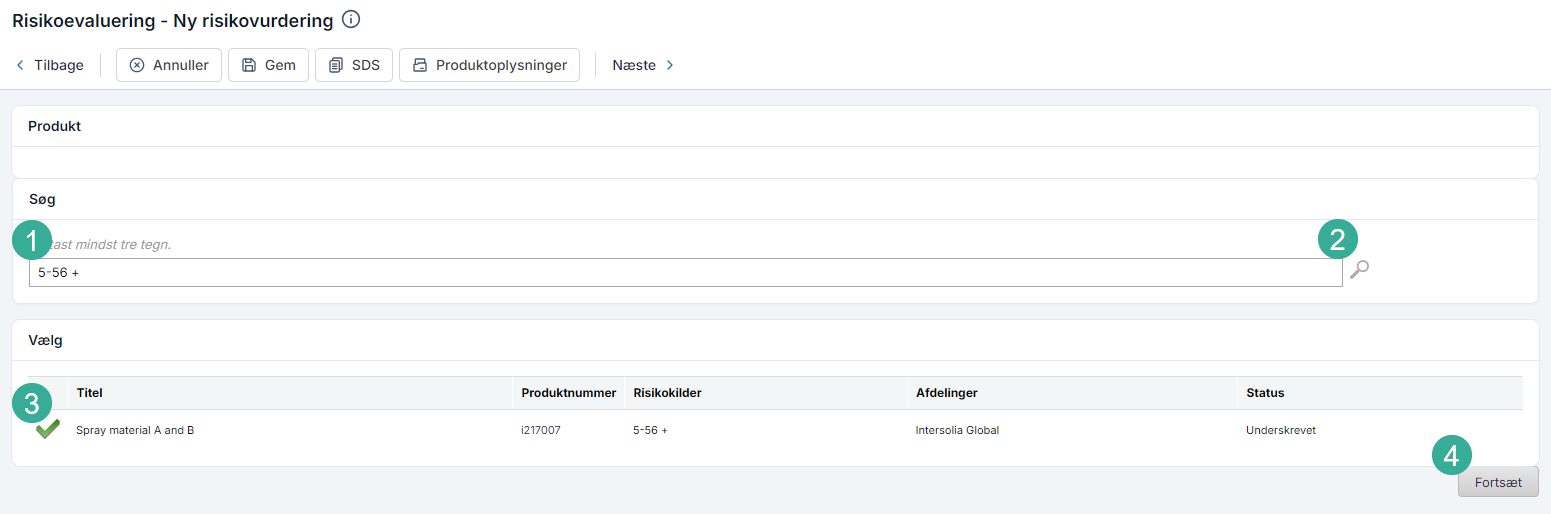Click the risk source '5-56 +' cell
This screenshot has height=514, width=1551.
(x=650, y=430)
